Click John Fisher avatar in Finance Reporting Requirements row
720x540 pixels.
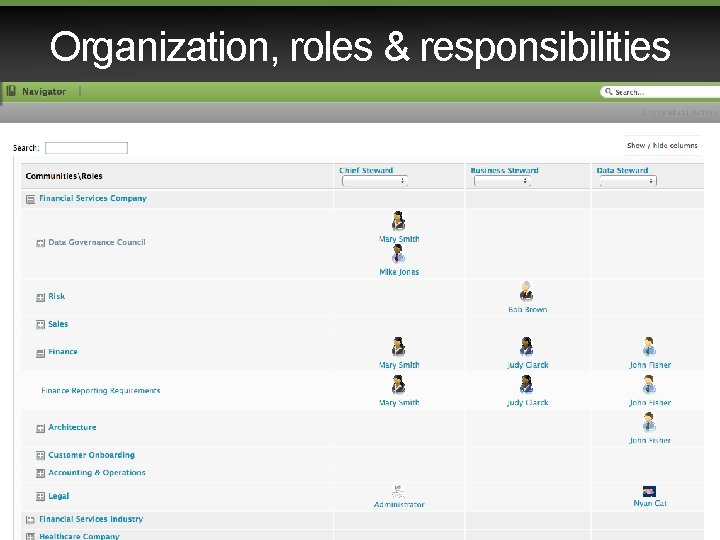coord(649,385)
